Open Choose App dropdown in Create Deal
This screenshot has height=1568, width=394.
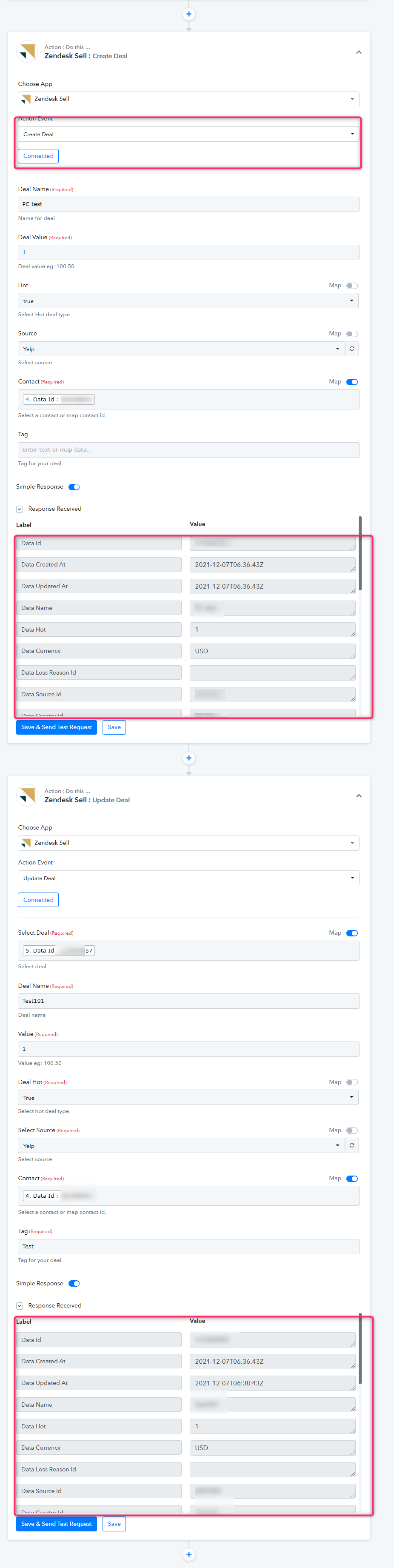pos(189,99)
